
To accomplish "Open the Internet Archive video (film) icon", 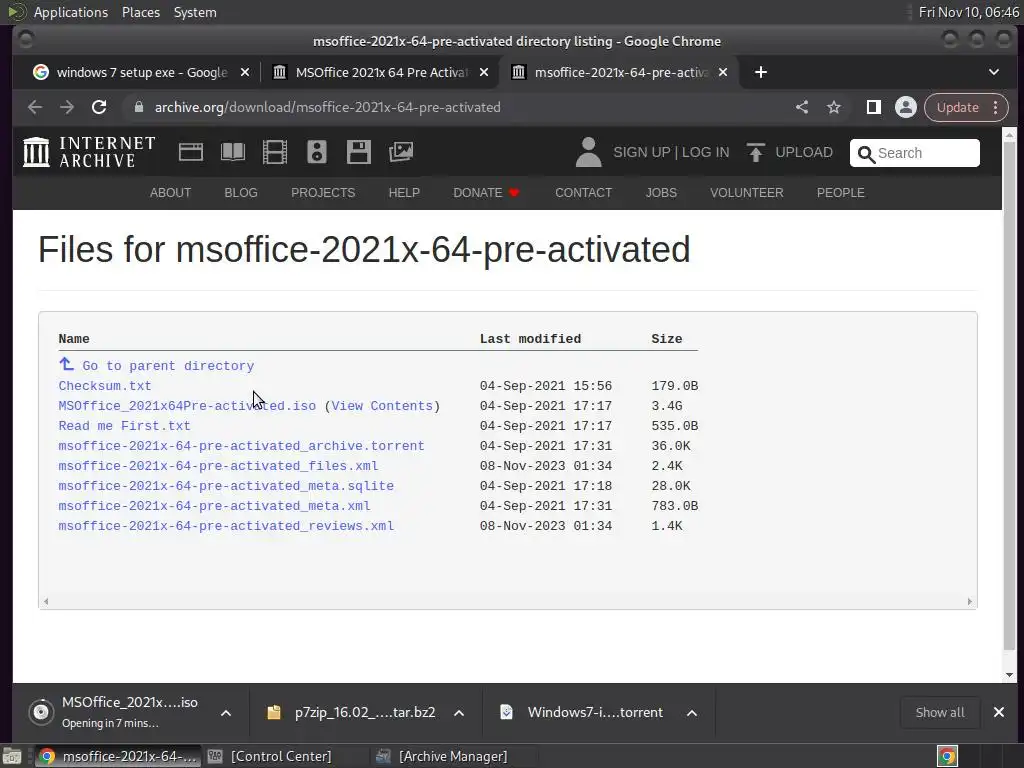I will click(x=274, y=152).
